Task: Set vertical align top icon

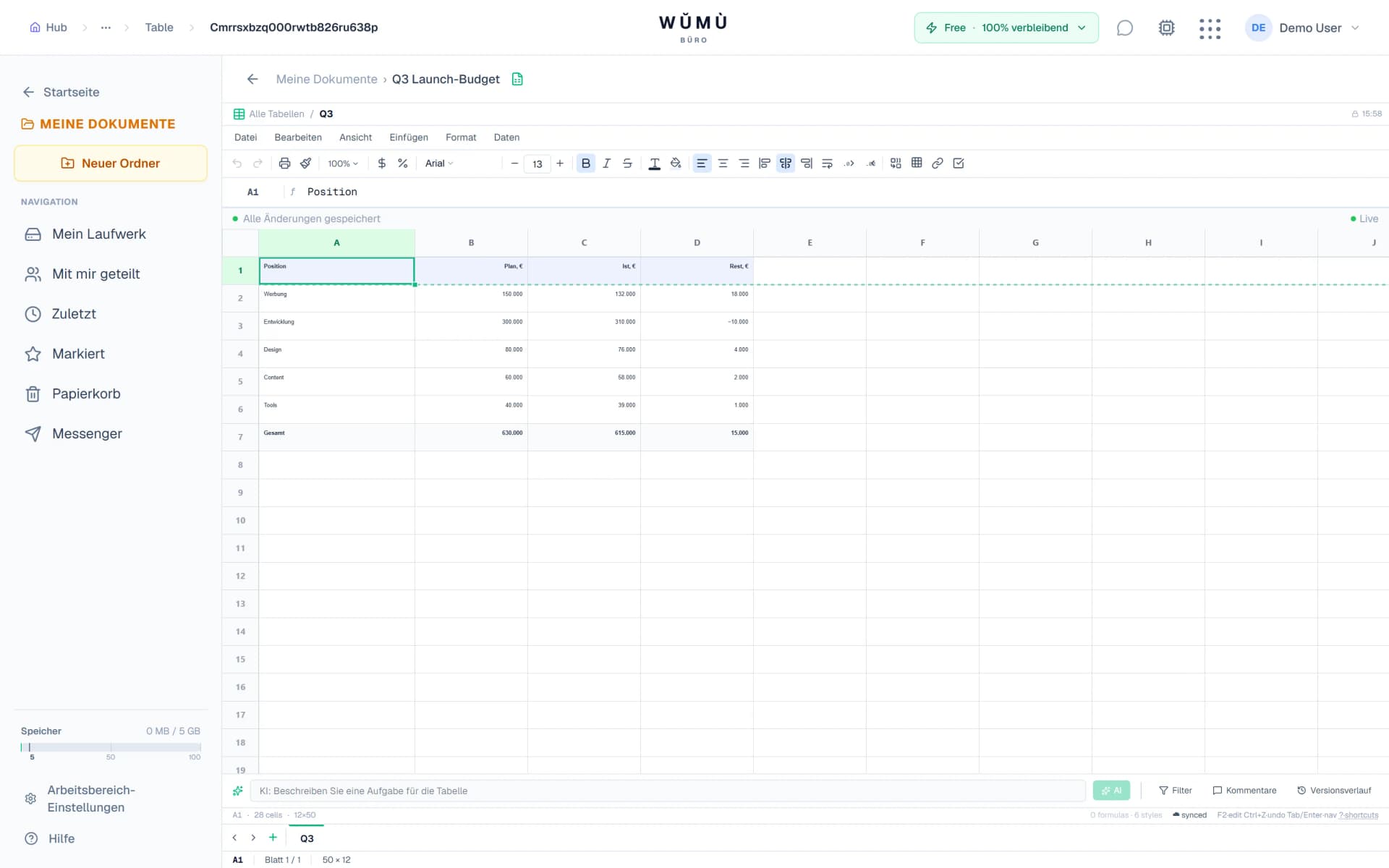Action: pyautogui.click(x=765, y=163)
